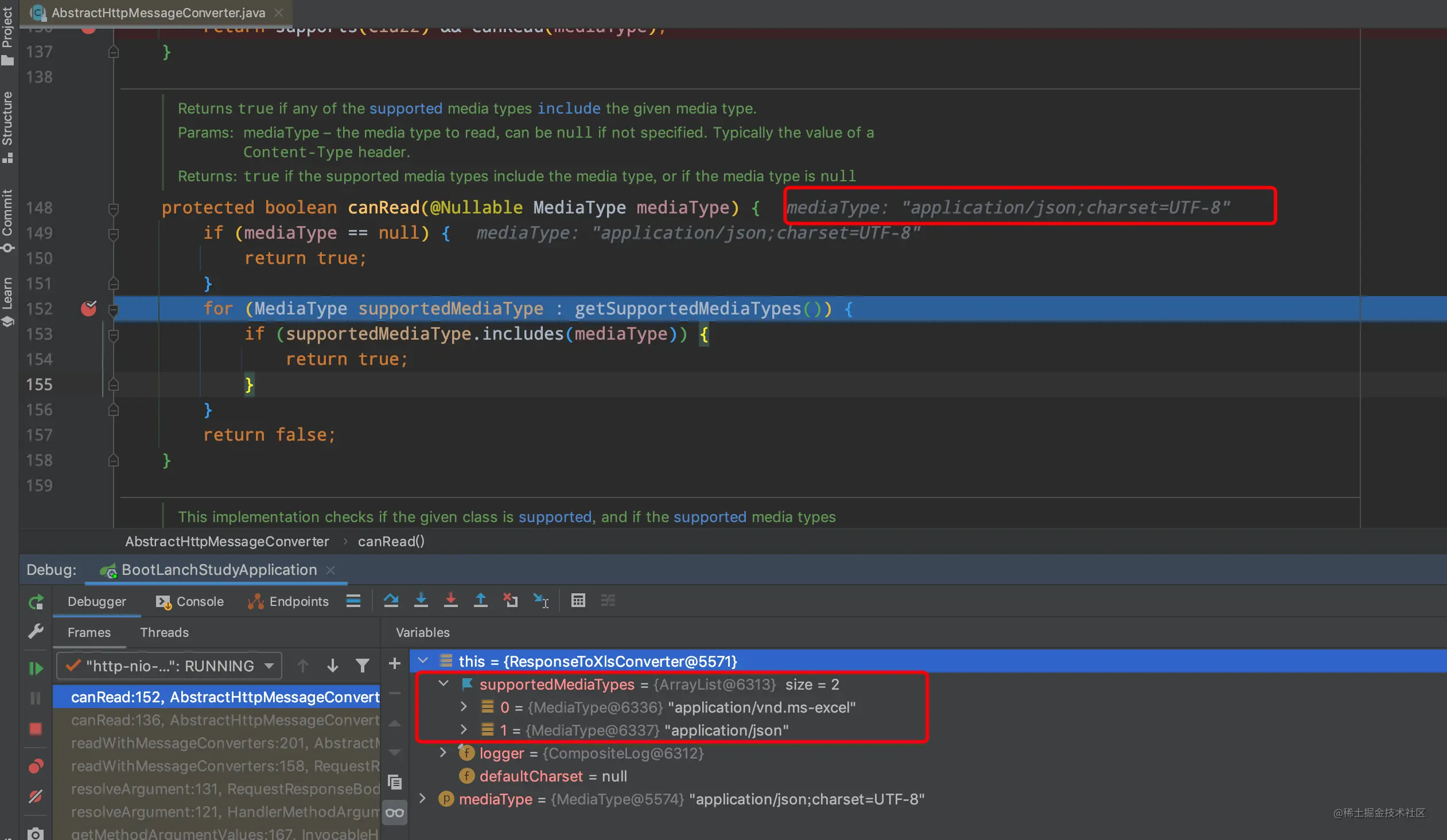
Task: Select the Threads tab
Action: coord(164,632)
